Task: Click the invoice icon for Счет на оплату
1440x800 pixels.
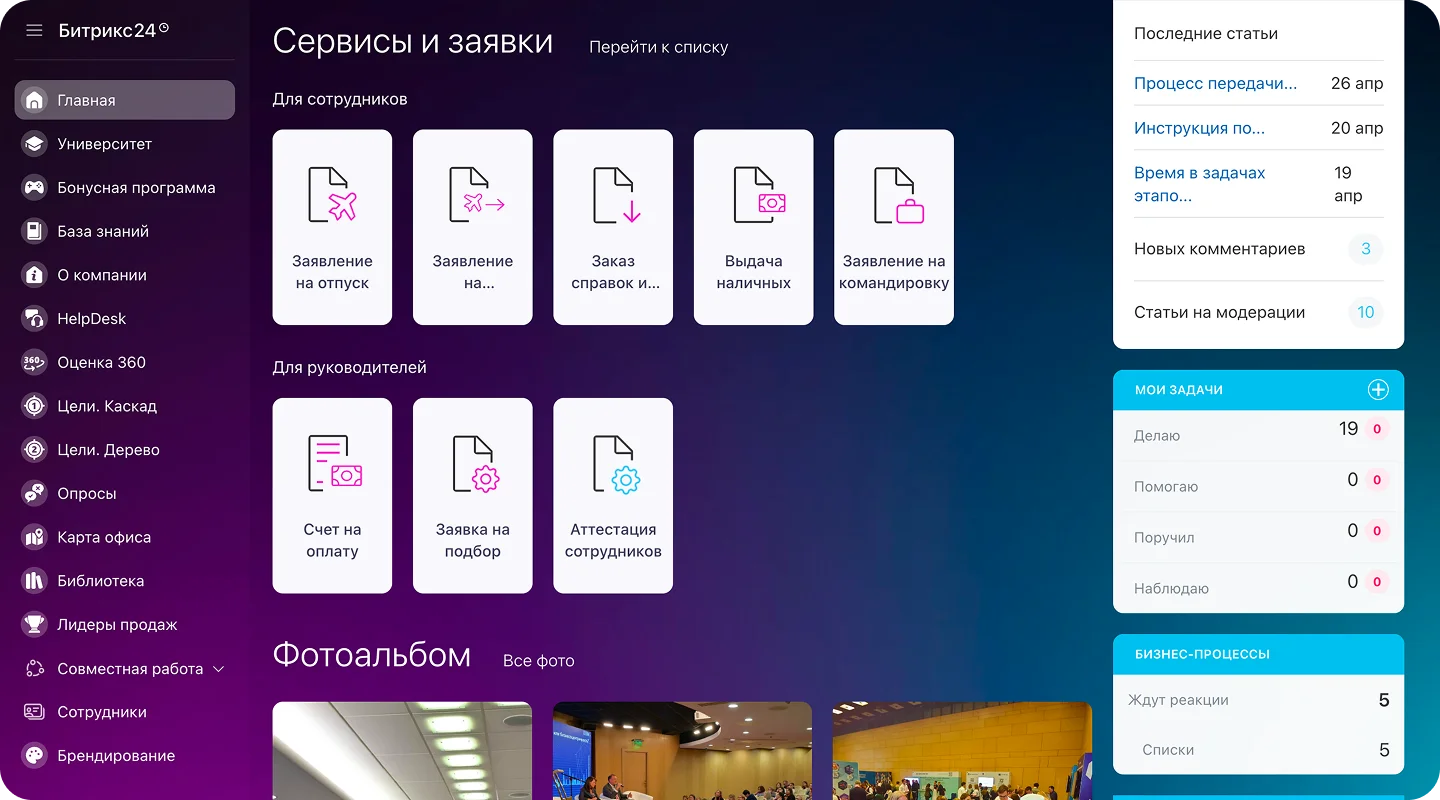Action: pos(334,463)
